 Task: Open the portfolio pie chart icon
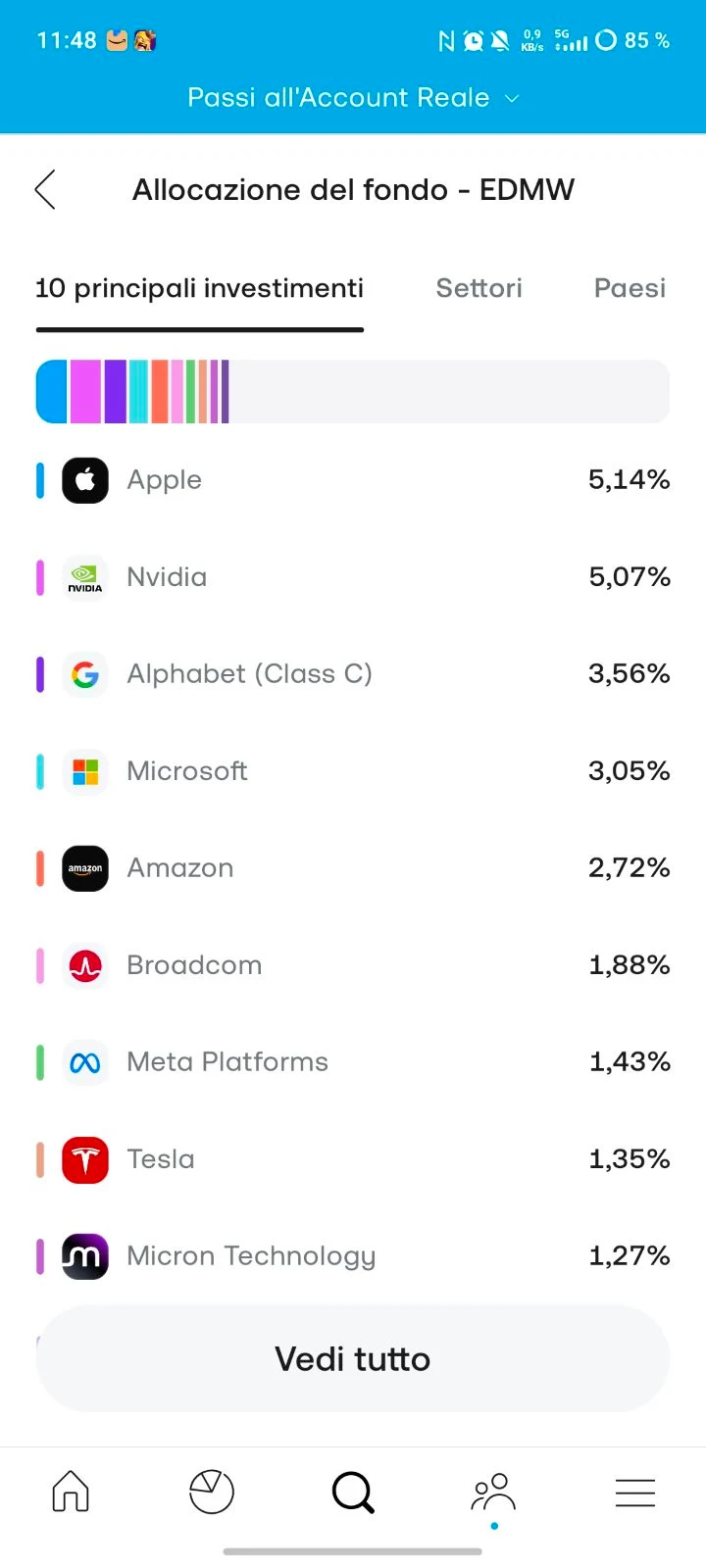coord(212,1493)
